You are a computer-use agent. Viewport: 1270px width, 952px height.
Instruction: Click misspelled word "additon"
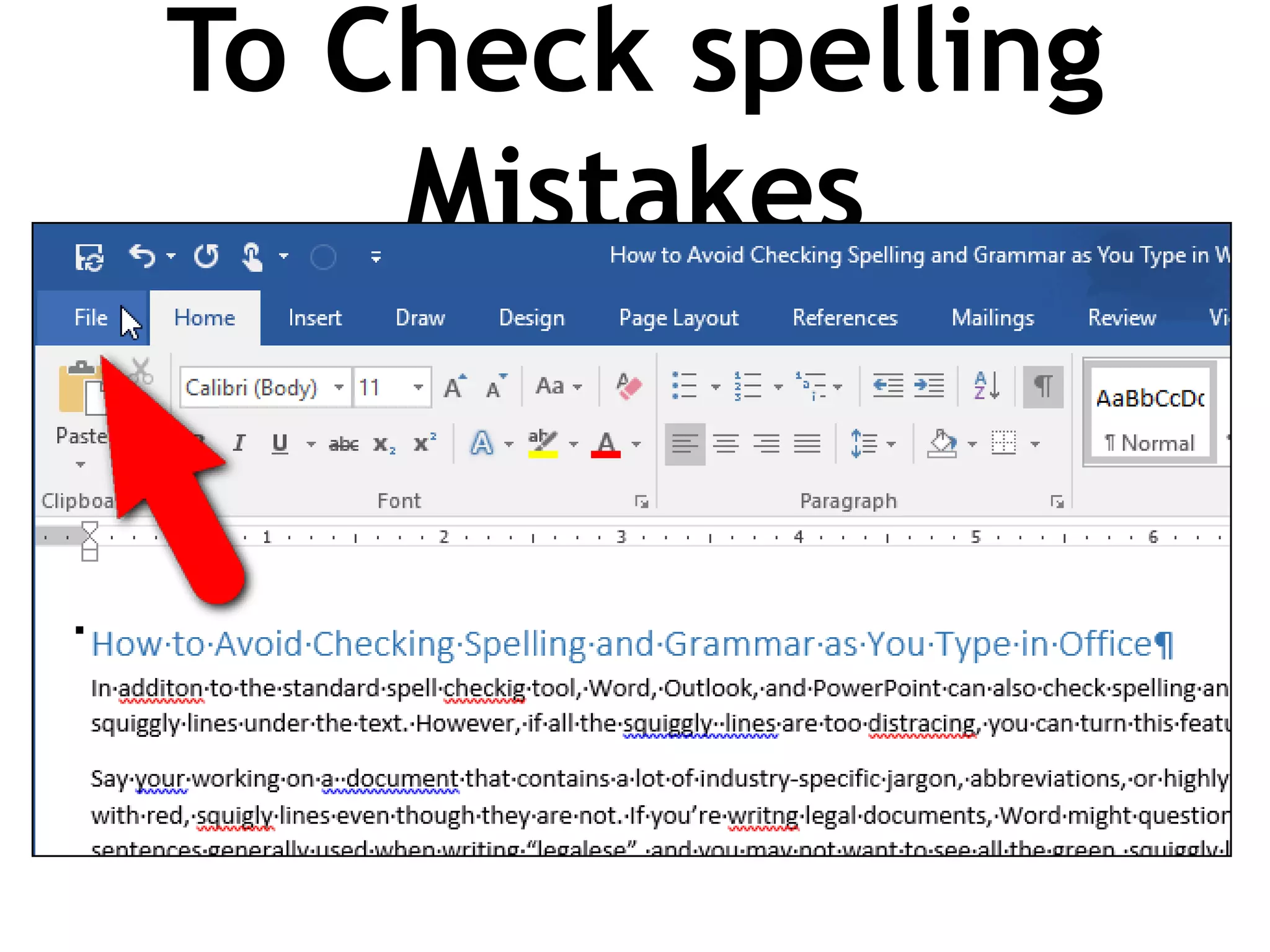point(161,689)
